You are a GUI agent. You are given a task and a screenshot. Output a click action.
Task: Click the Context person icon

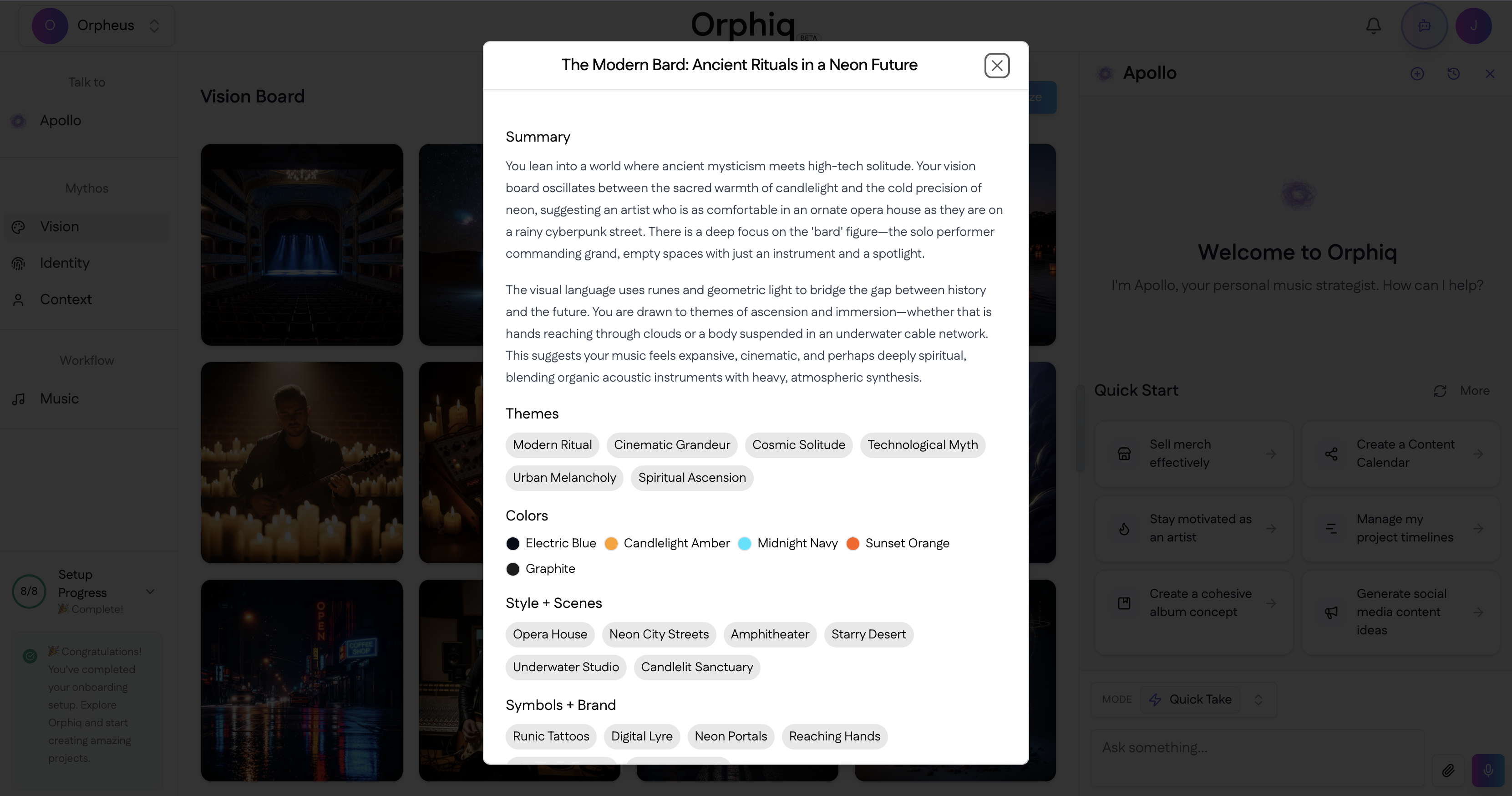(x=18, y=300)
